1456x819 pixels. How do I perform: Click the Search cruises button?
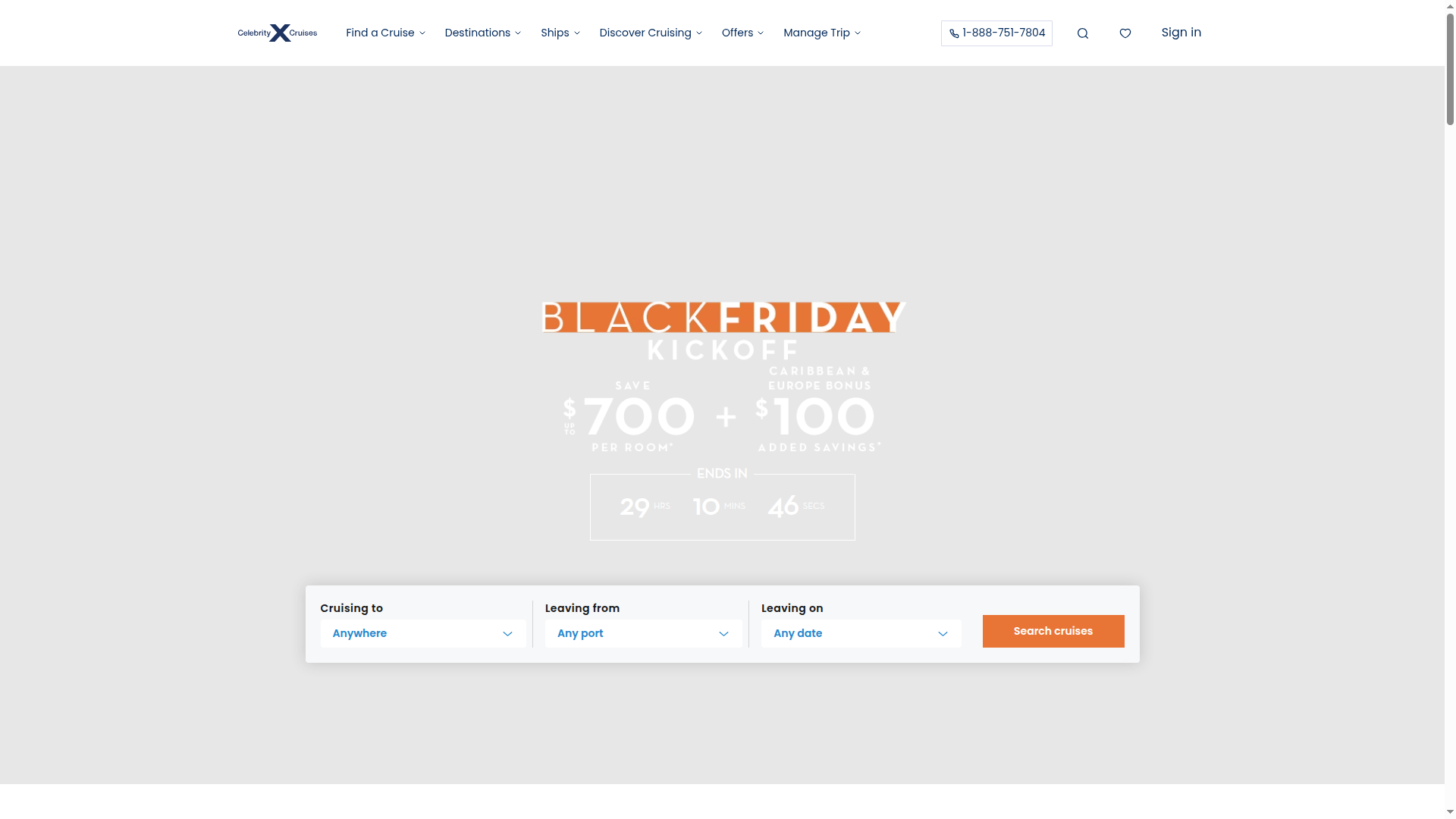point(1053,631)
